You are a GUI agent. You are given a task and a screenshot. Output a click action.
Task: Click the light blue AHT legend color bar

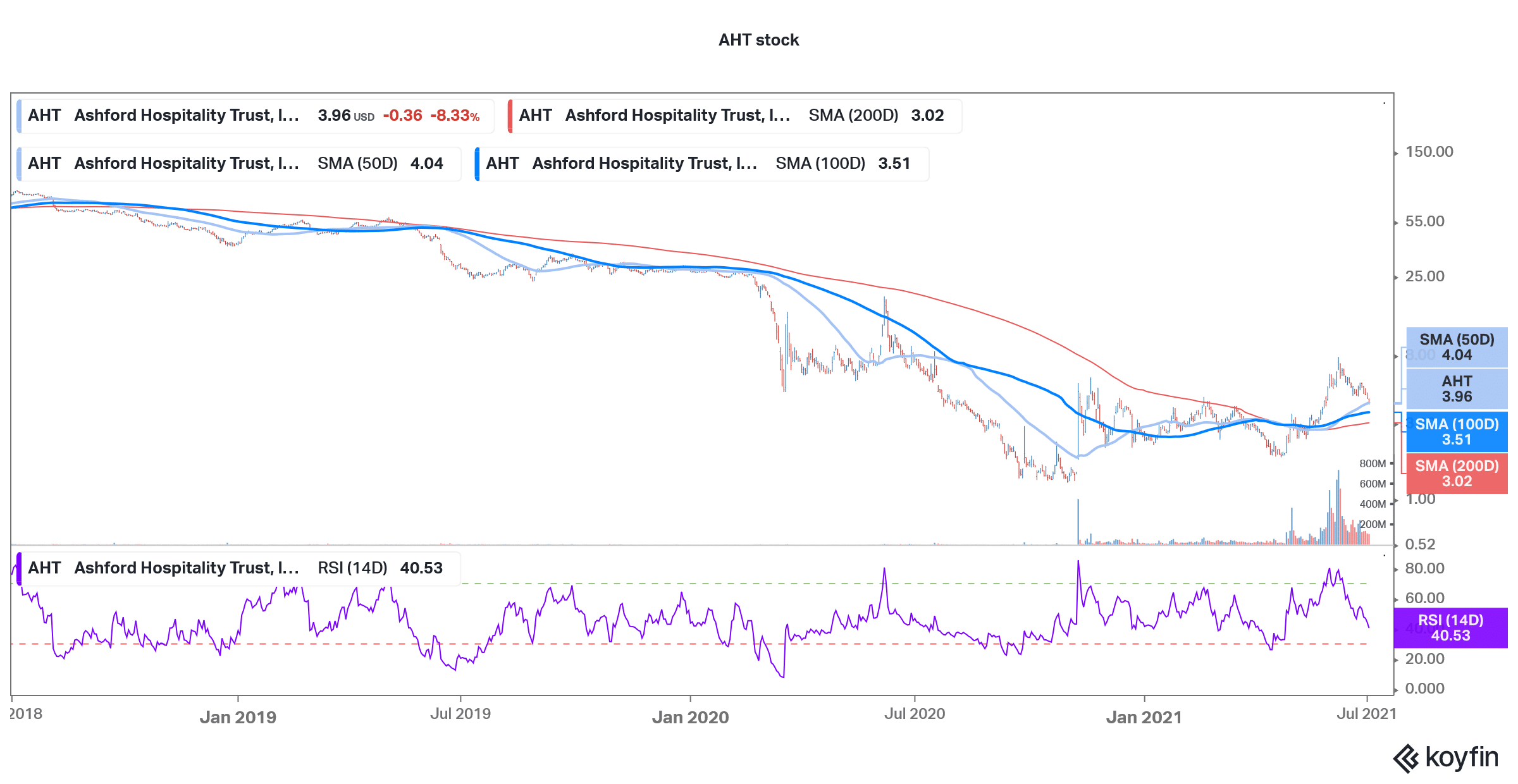pos(19,116)
